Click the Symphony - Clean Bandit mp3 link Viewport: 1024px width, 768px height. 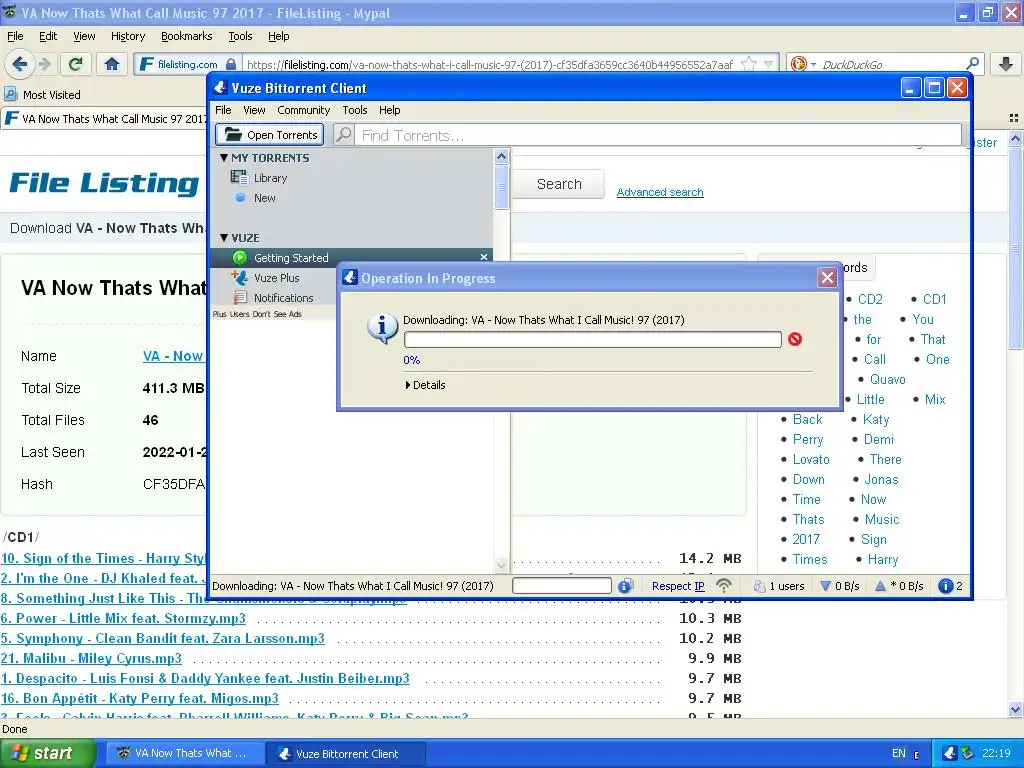(x=163, y=638)
